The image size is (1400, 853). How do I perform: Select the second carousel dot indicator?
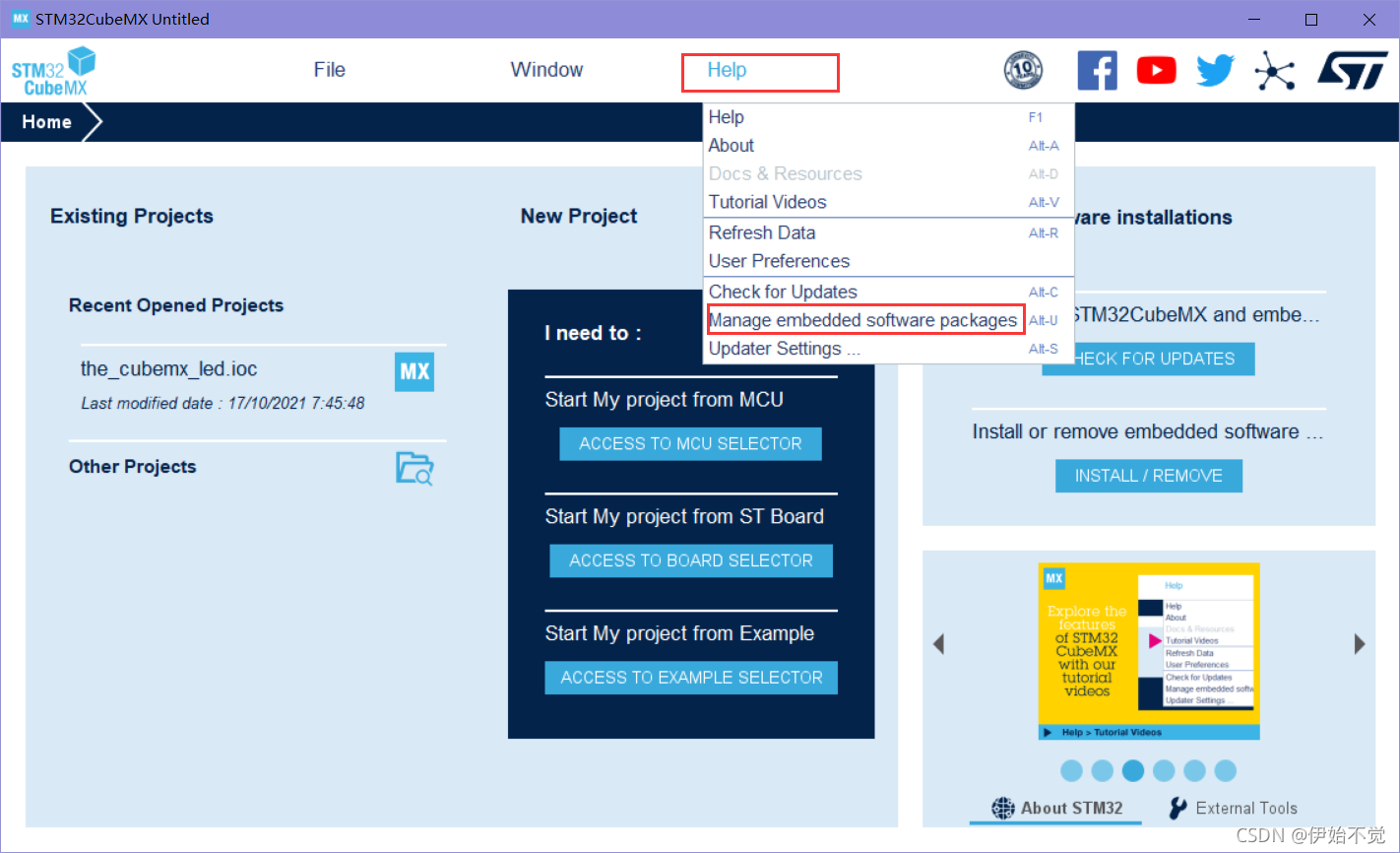tap(1103, 770)
